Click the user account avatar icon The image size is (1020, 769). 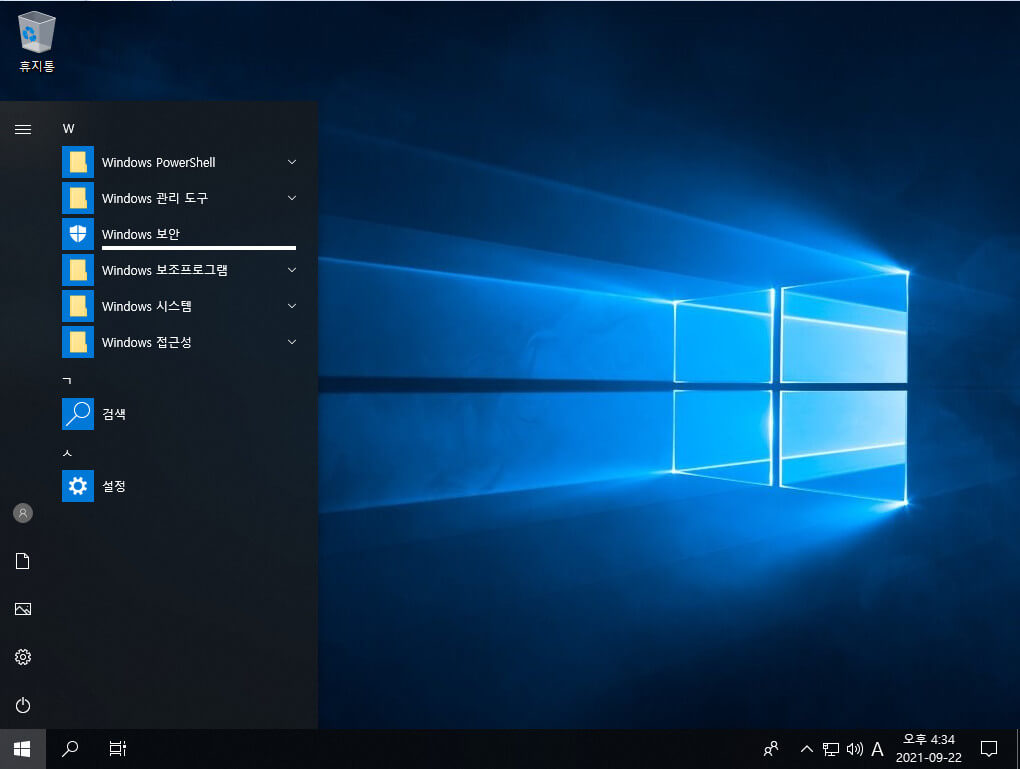tap(23, 513)
